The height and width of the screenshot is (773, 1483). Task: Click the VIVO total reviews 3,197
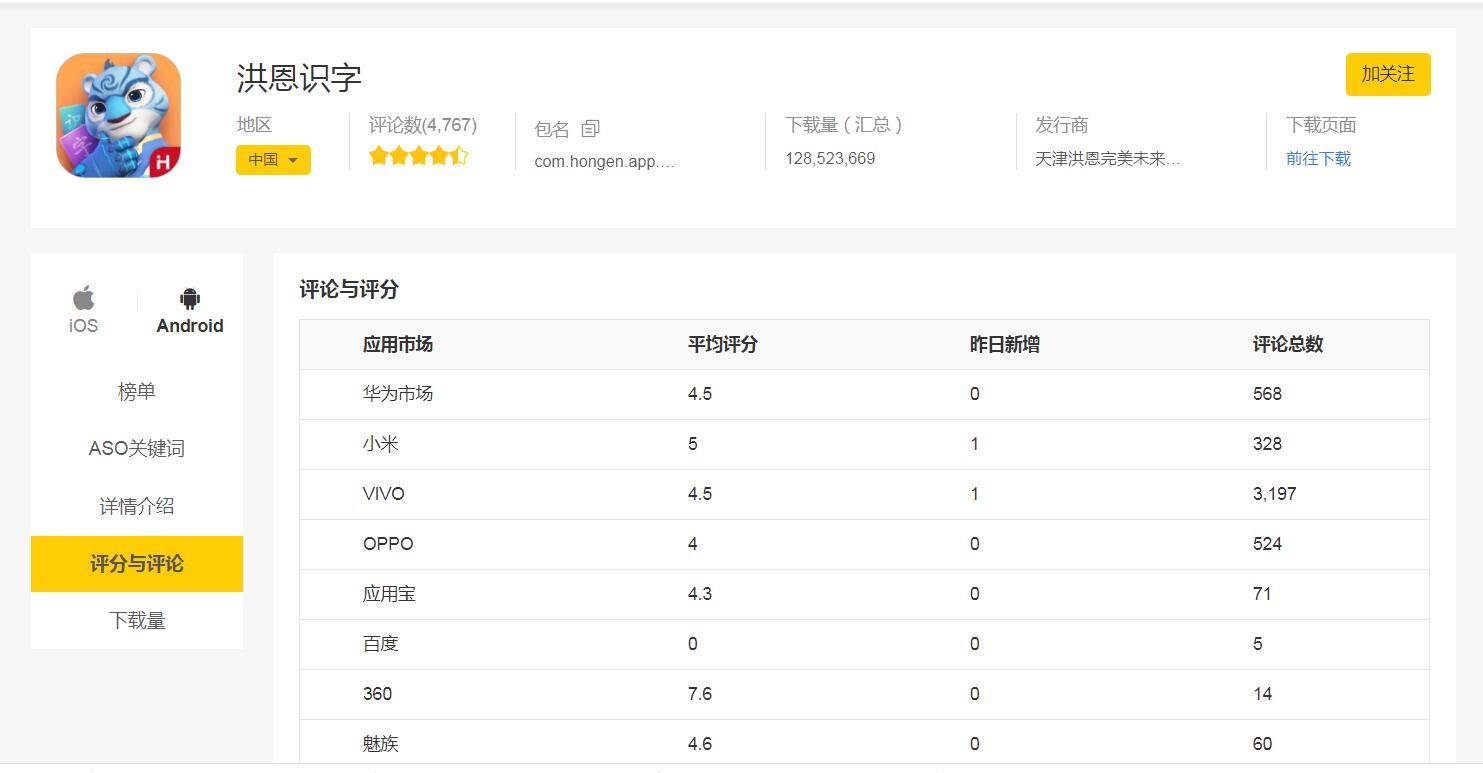pyautogui.click(x=1275, y=494)
